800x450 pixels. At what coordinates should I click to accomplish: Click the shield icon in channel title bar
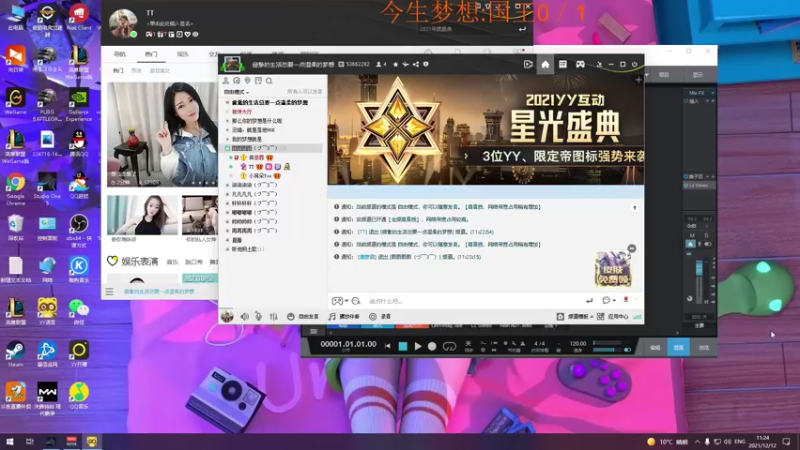click(x=426, y=65)
